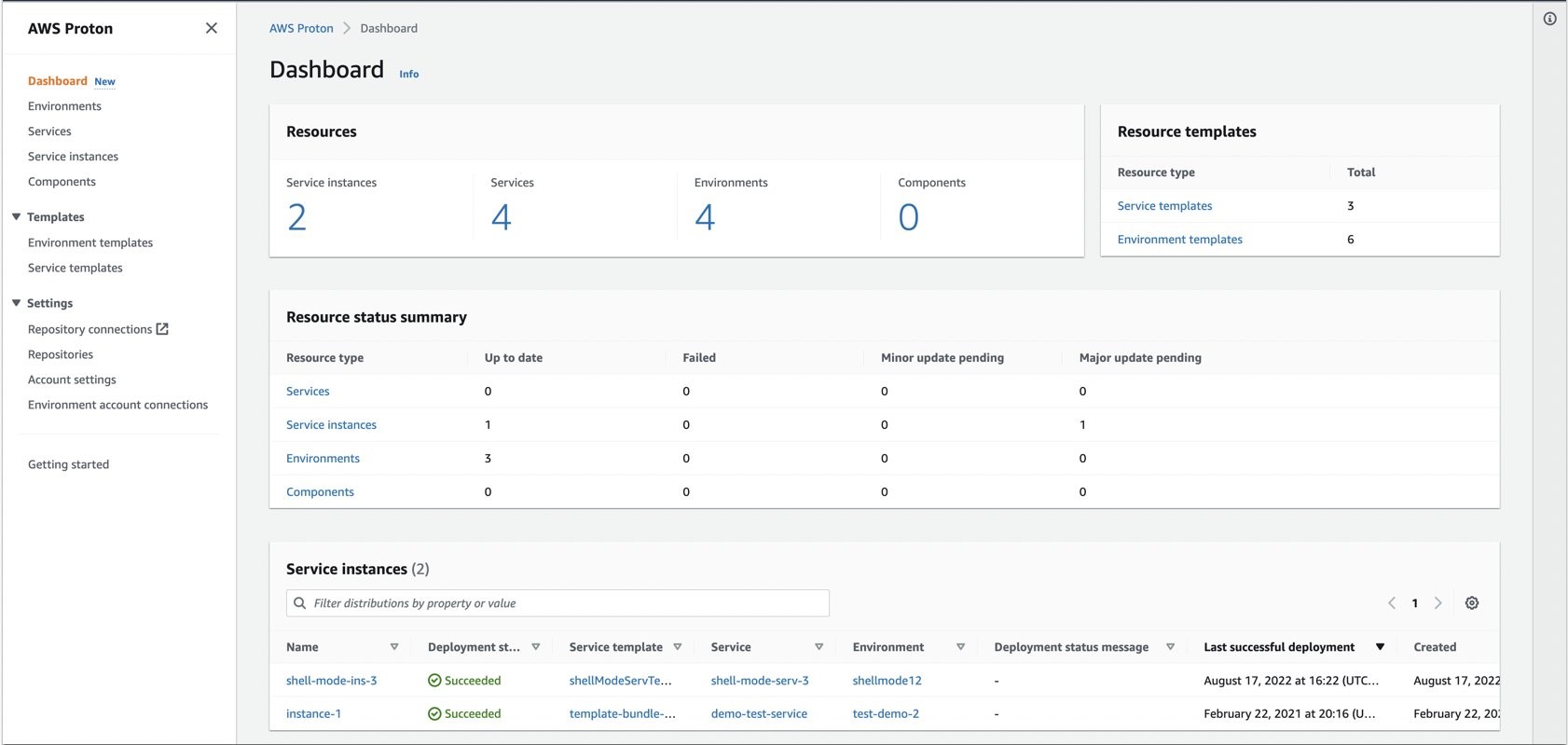Open shell-mode-ins-3 service instance
The image size is (1568, 745).
(331, 681)
